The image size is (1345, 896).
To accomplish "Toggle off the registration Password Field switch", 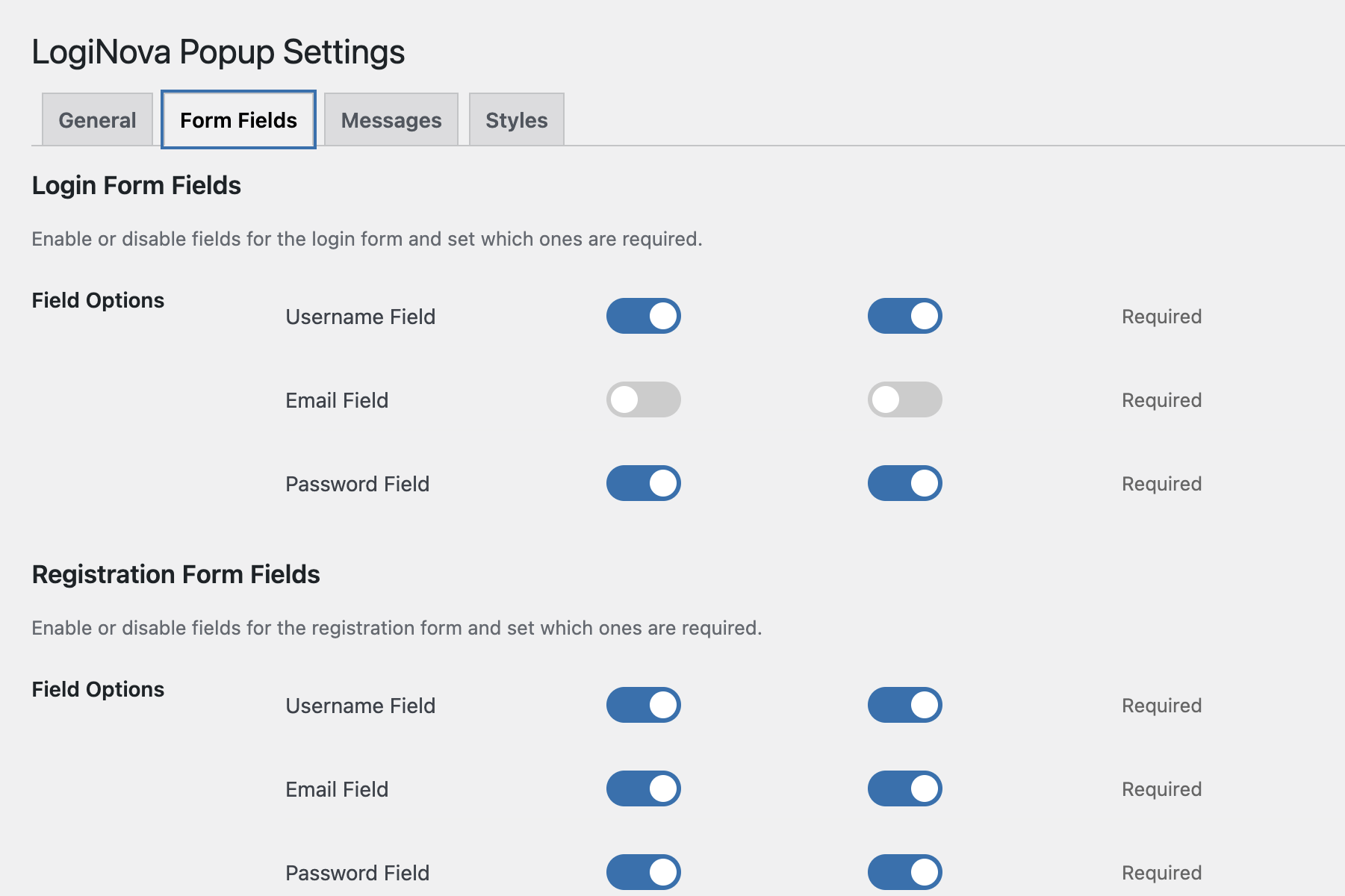I will (643, 871).
